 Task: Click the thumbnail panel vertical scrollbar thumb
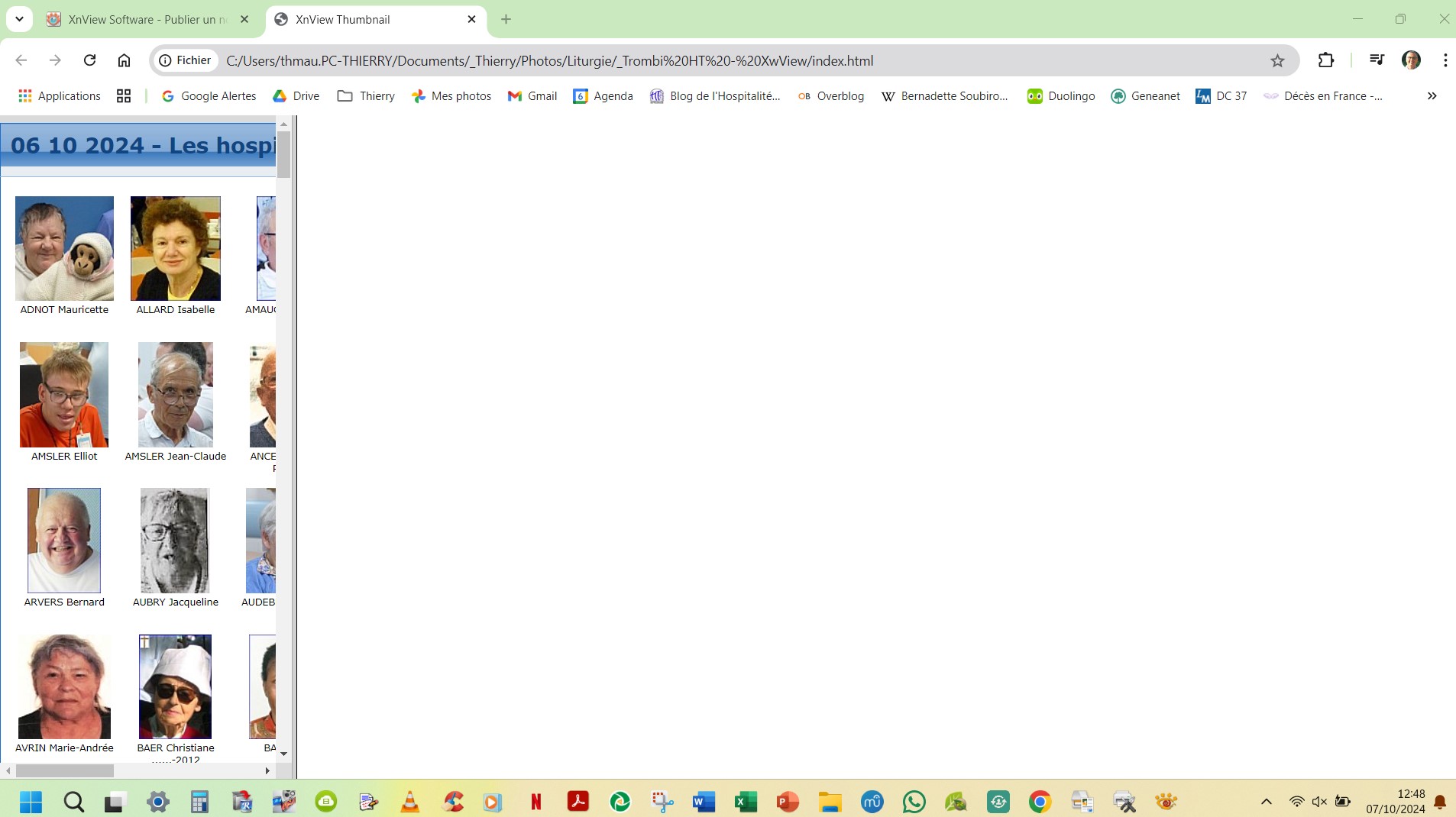pyautogui.click(x=283, y=154)
